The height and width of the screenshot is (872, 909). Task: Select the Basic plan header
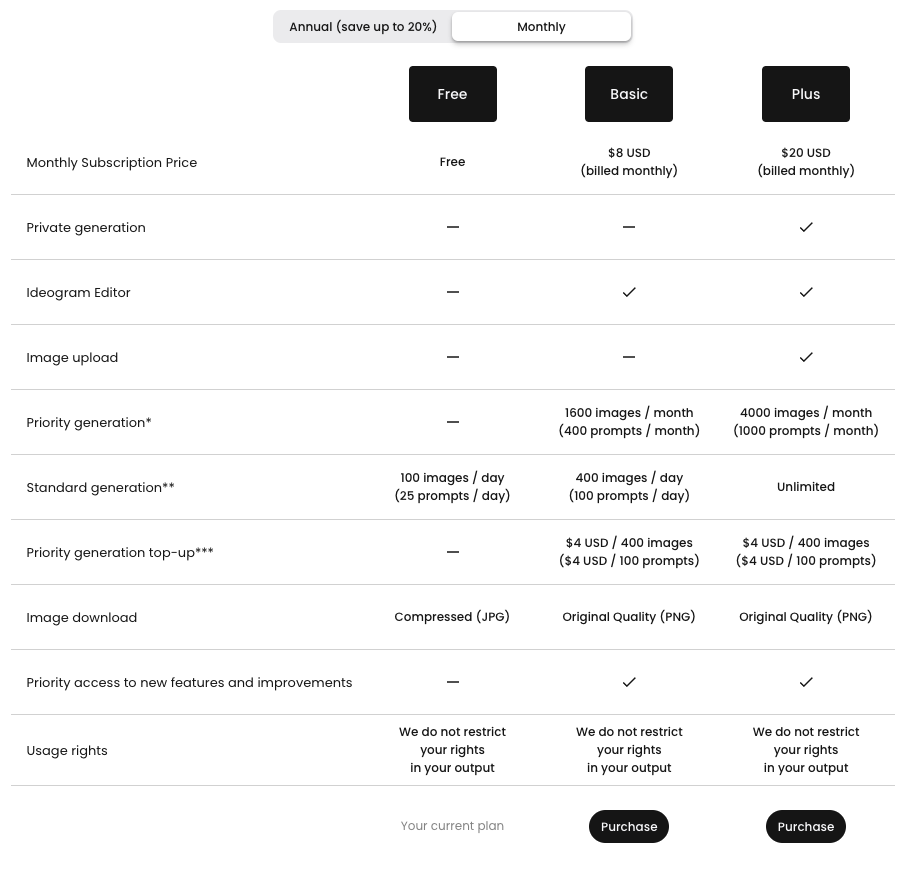click(x=629, y=94)
